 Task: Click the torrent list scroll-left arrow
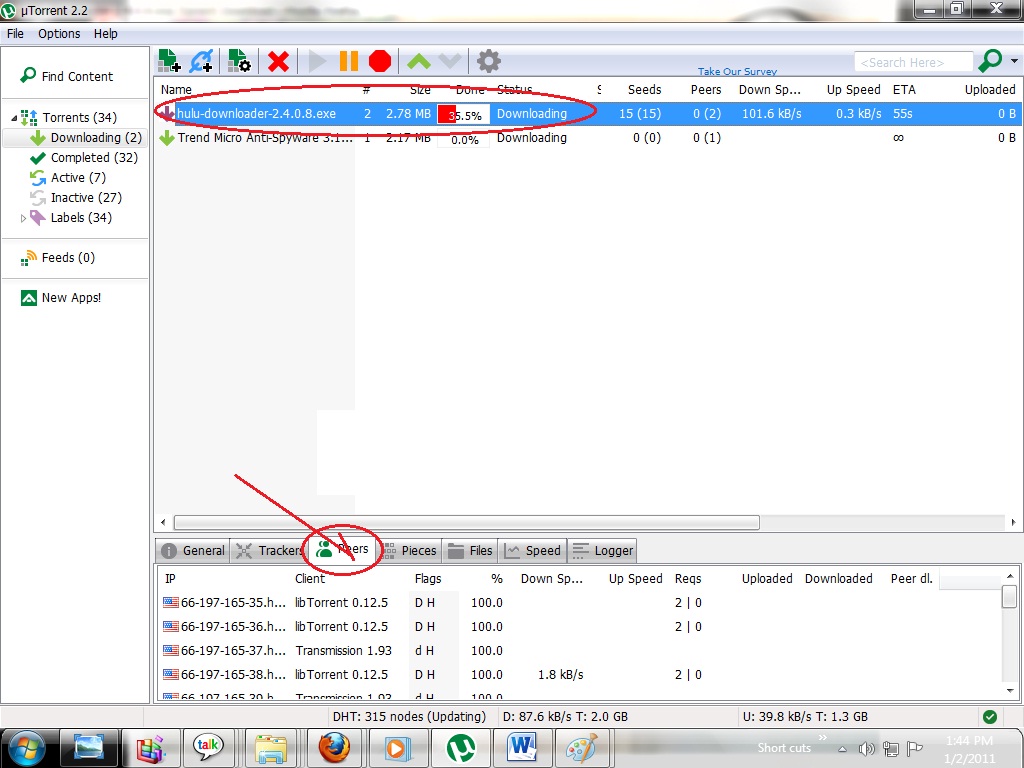coord(163,522)
